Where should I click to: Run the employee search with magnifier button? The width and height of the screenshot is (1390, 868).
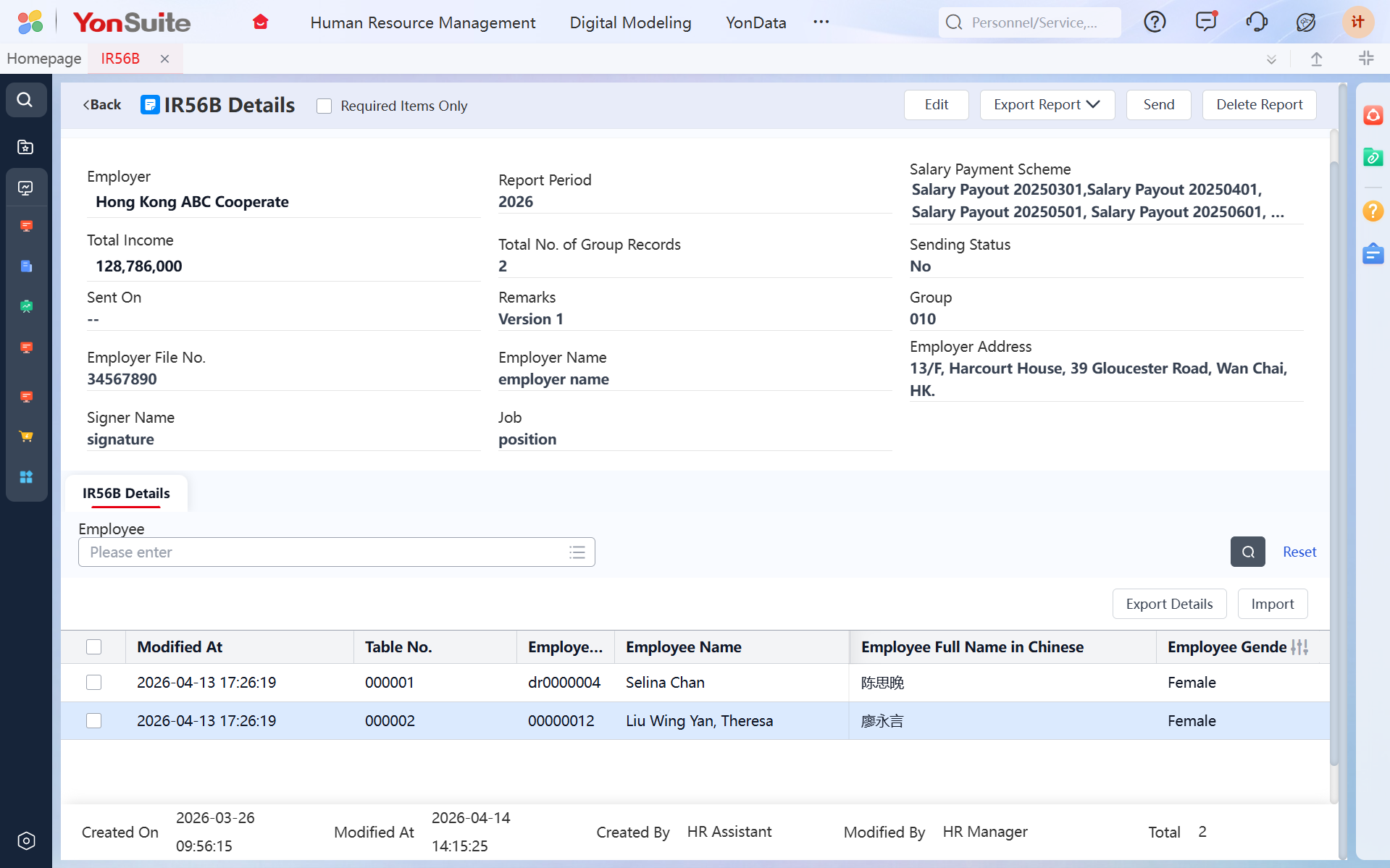[1247, 552]
